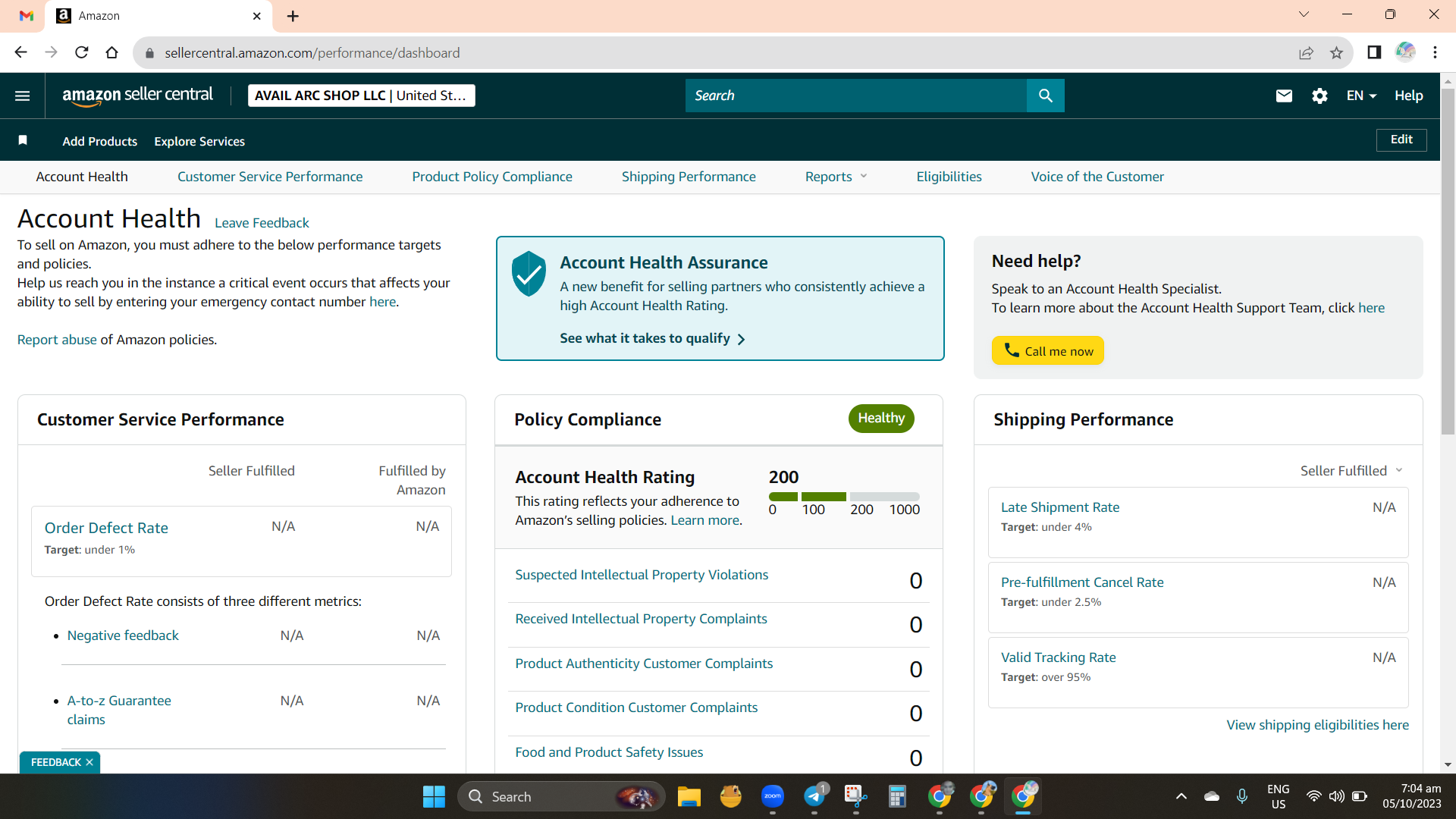The image size is (1456, 819).
Task: Click the bookmark flag icon
Action: 23,140
